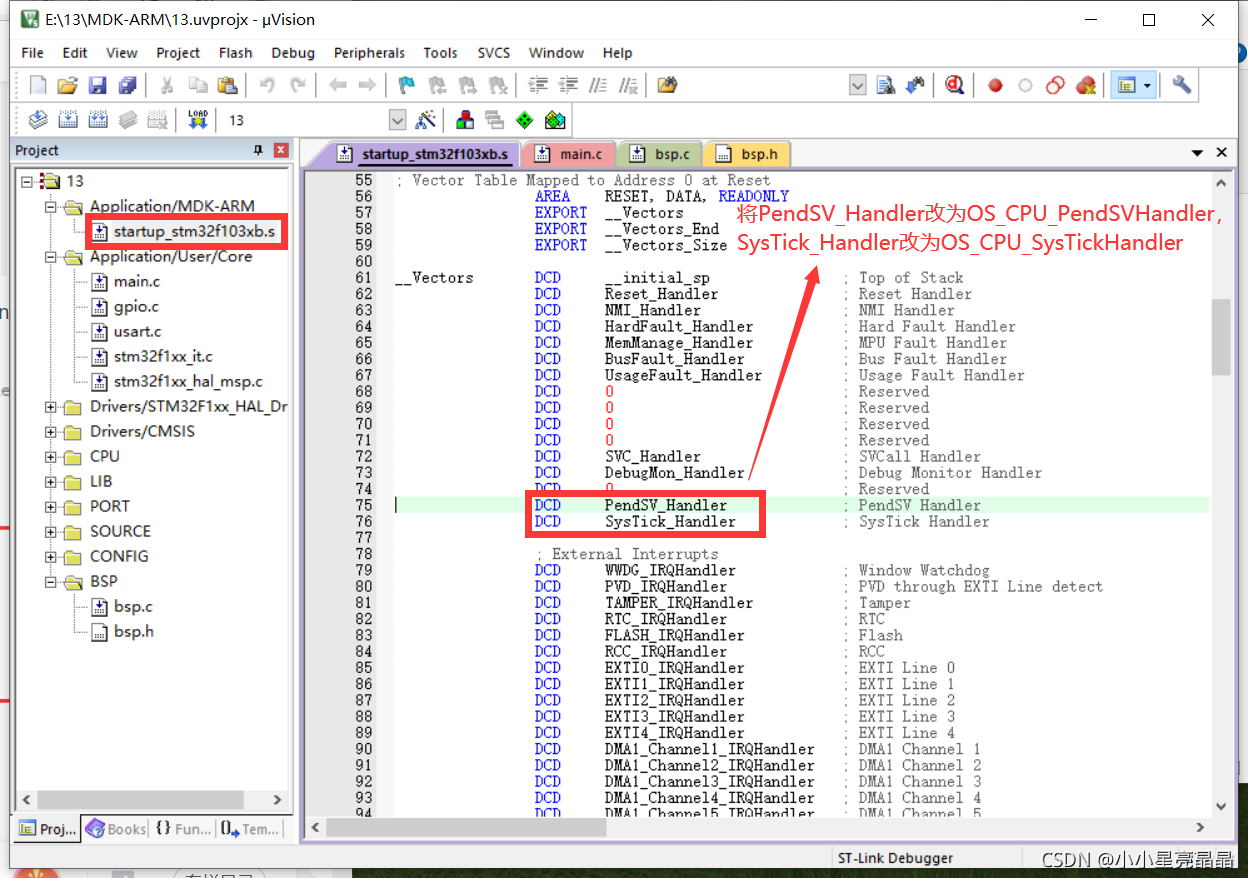Open window layout dropdown arrow
The height and width of the screenshot is (878, 1248).
pos(1148,85)
